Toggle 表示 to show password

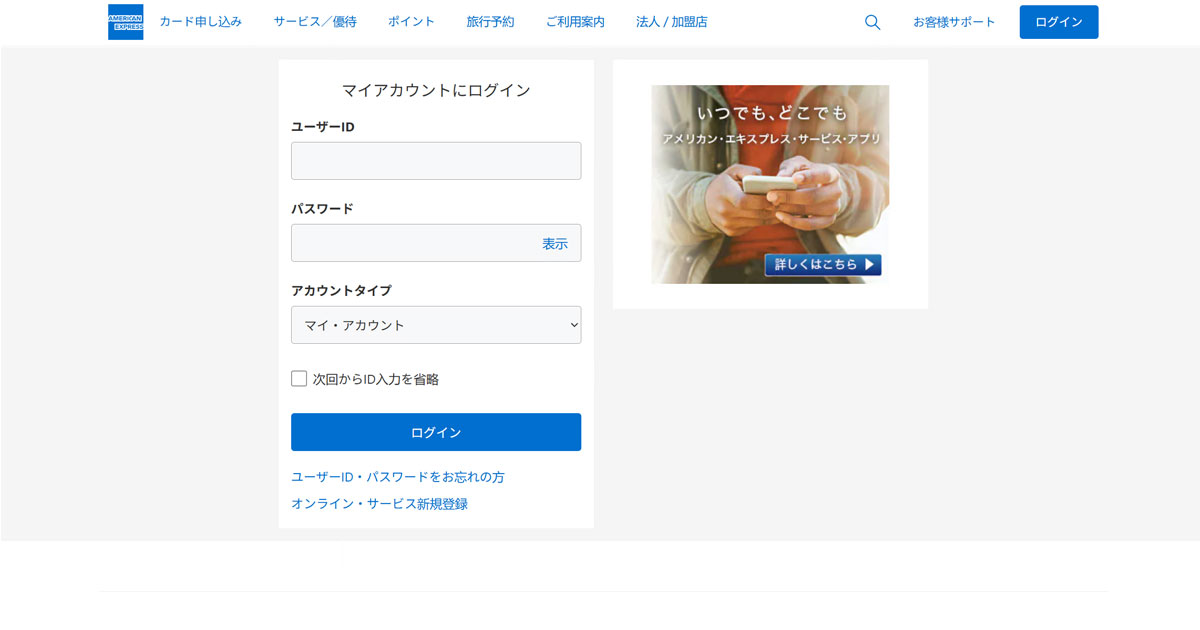(555, 243)
